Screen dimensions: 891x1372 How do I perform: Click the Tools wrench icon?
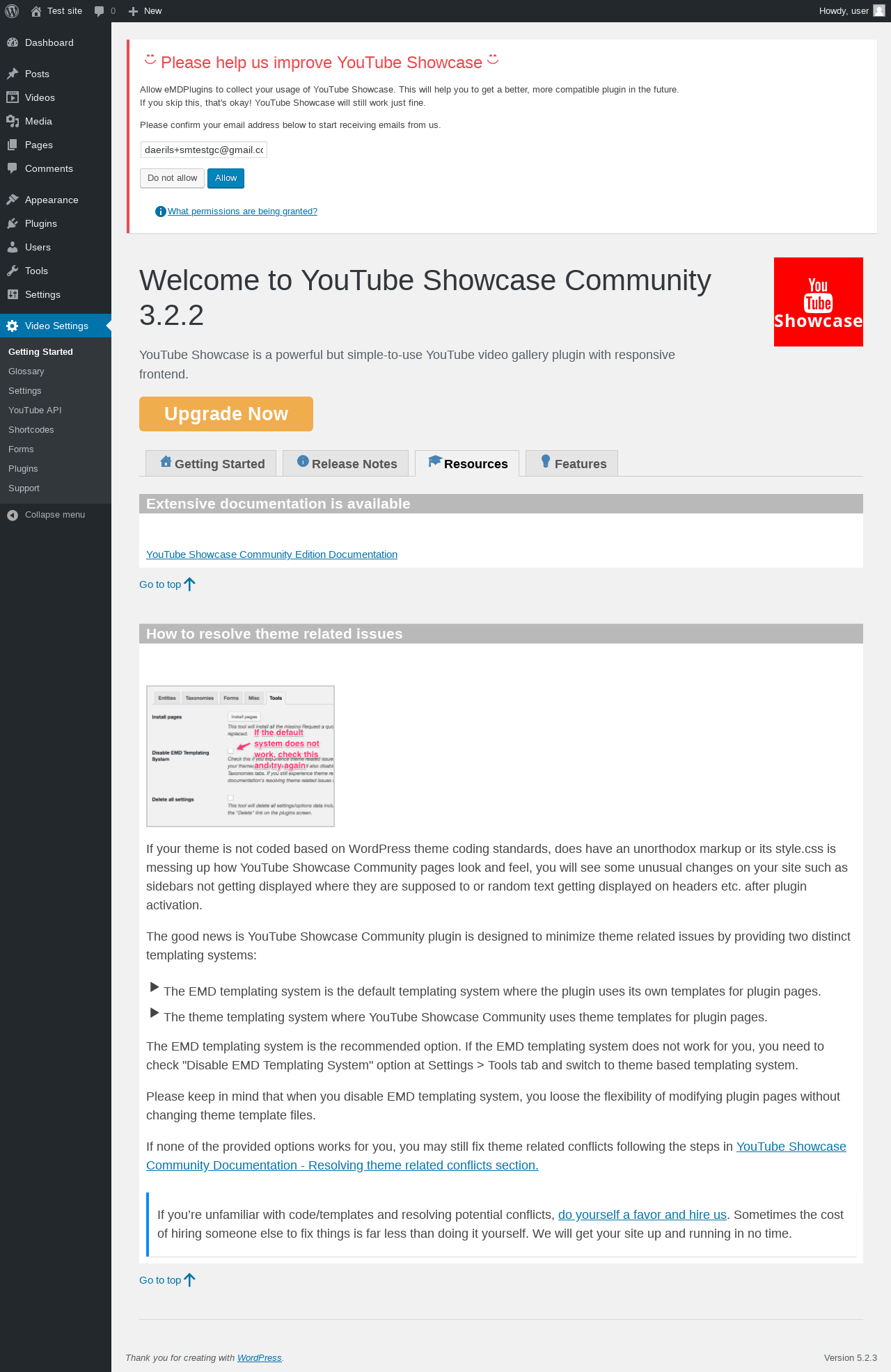13,271
